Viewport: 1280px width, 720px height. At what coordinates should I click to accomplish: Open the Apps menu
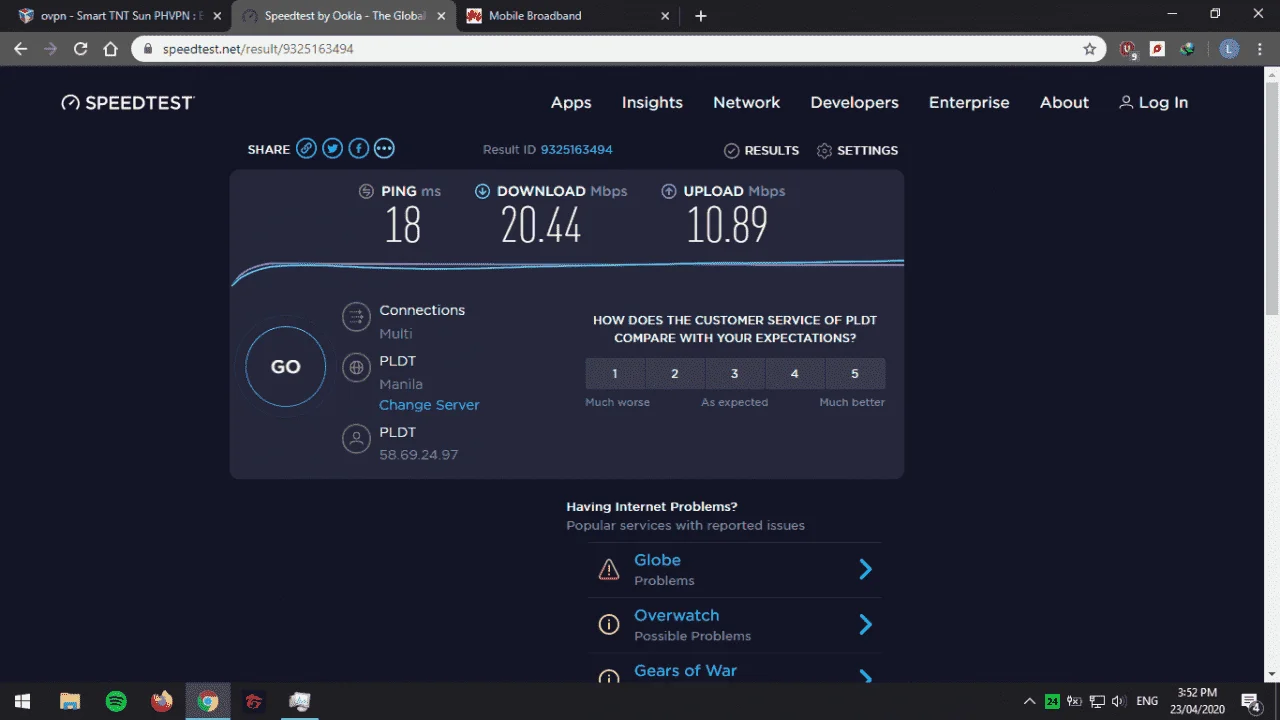coord(571,103)
